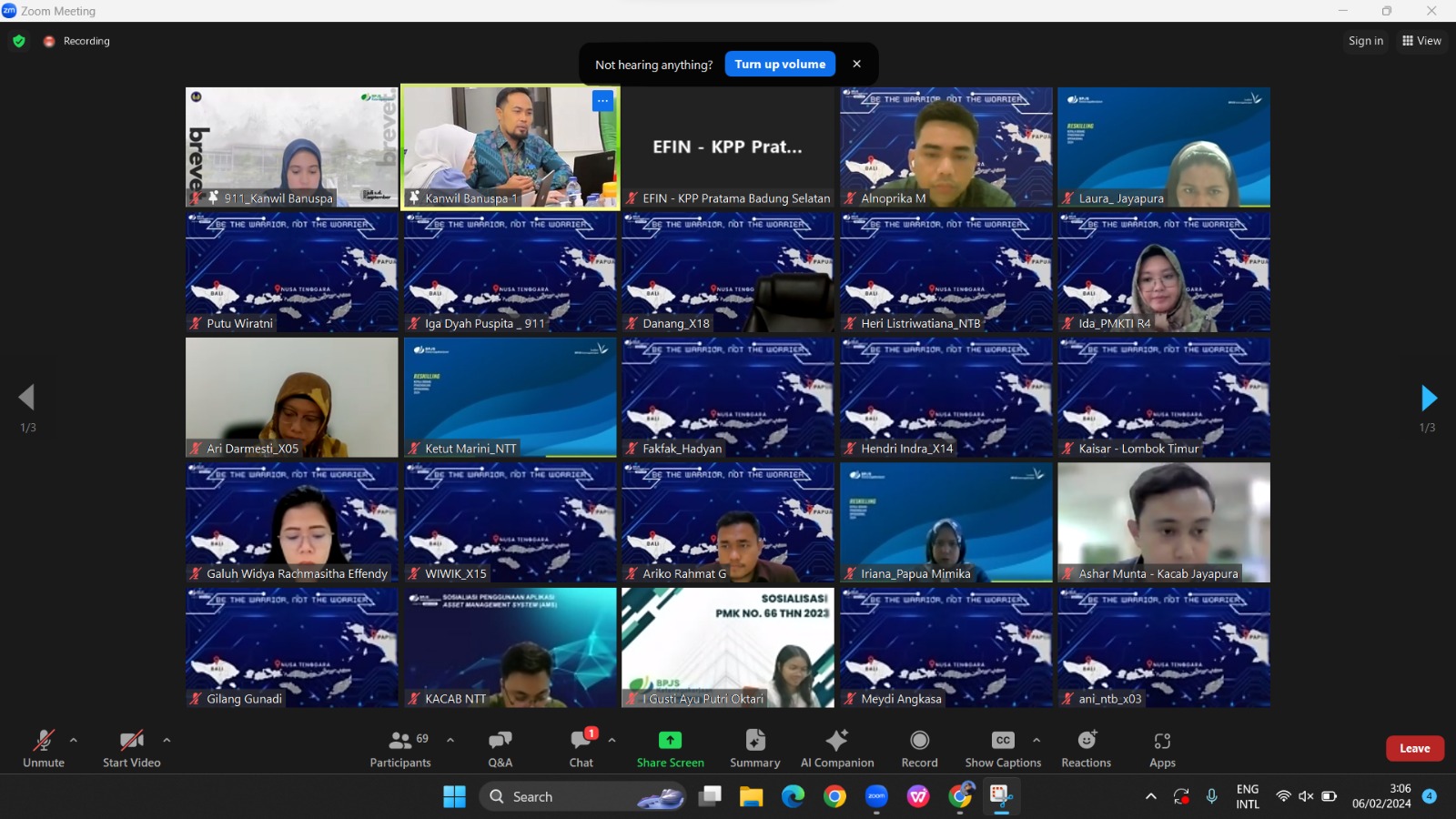Expand audio options arrow beside Unmute
This screenshot has width=1456, height=819.
(x=74, y=740)
